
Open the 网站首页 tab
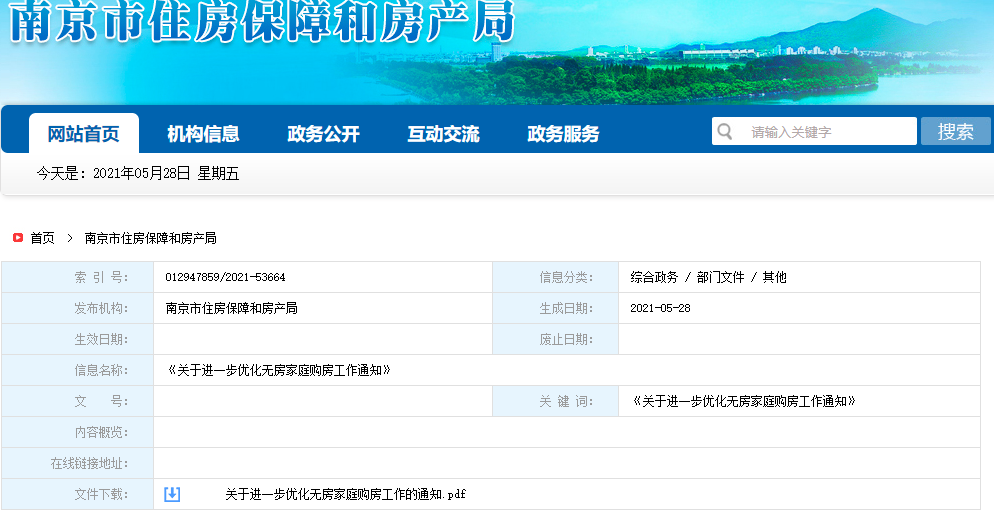tap(84, 133)
